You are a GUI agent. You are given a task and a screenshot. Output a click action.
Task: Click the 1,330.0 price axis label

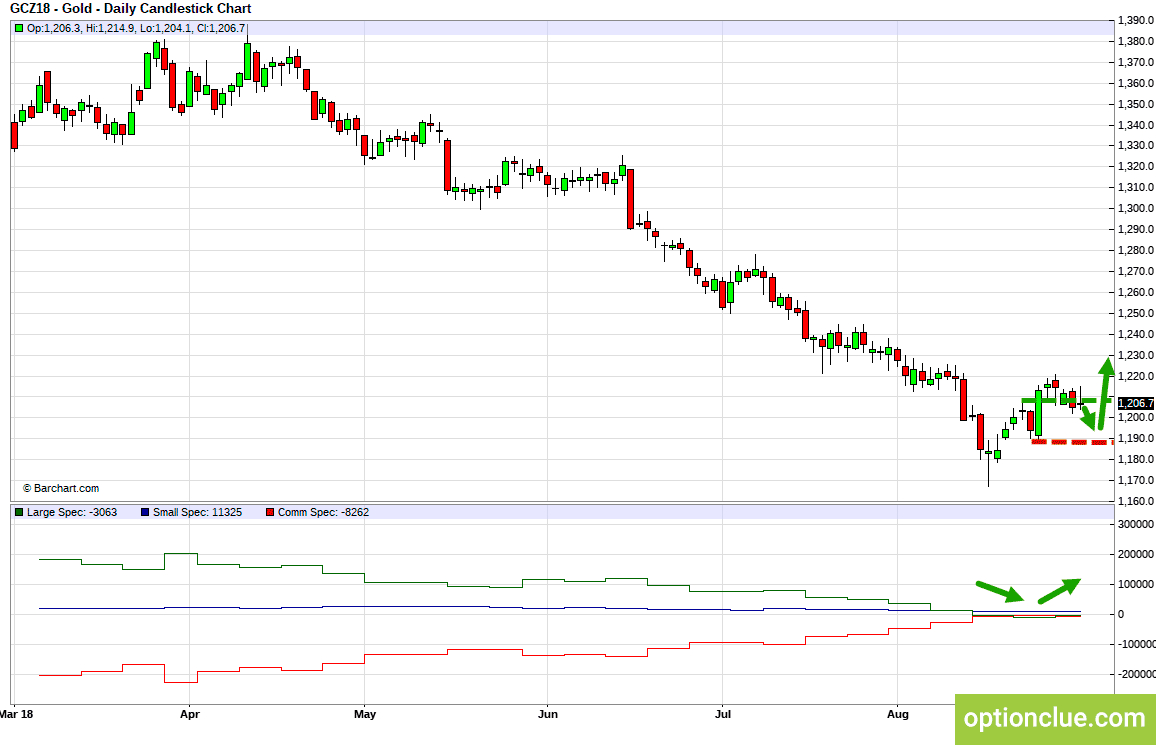[x=1136, y=146]
